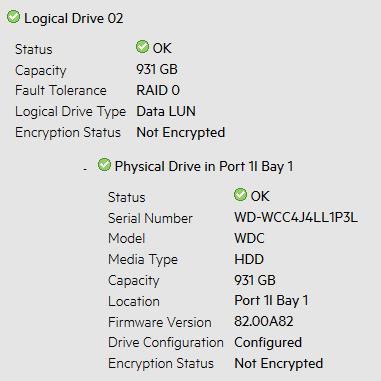Select the Physical Drive in Port 1I Bay 1 heading
The height and width of the screenshot is (381, 381).
[204, 166]
